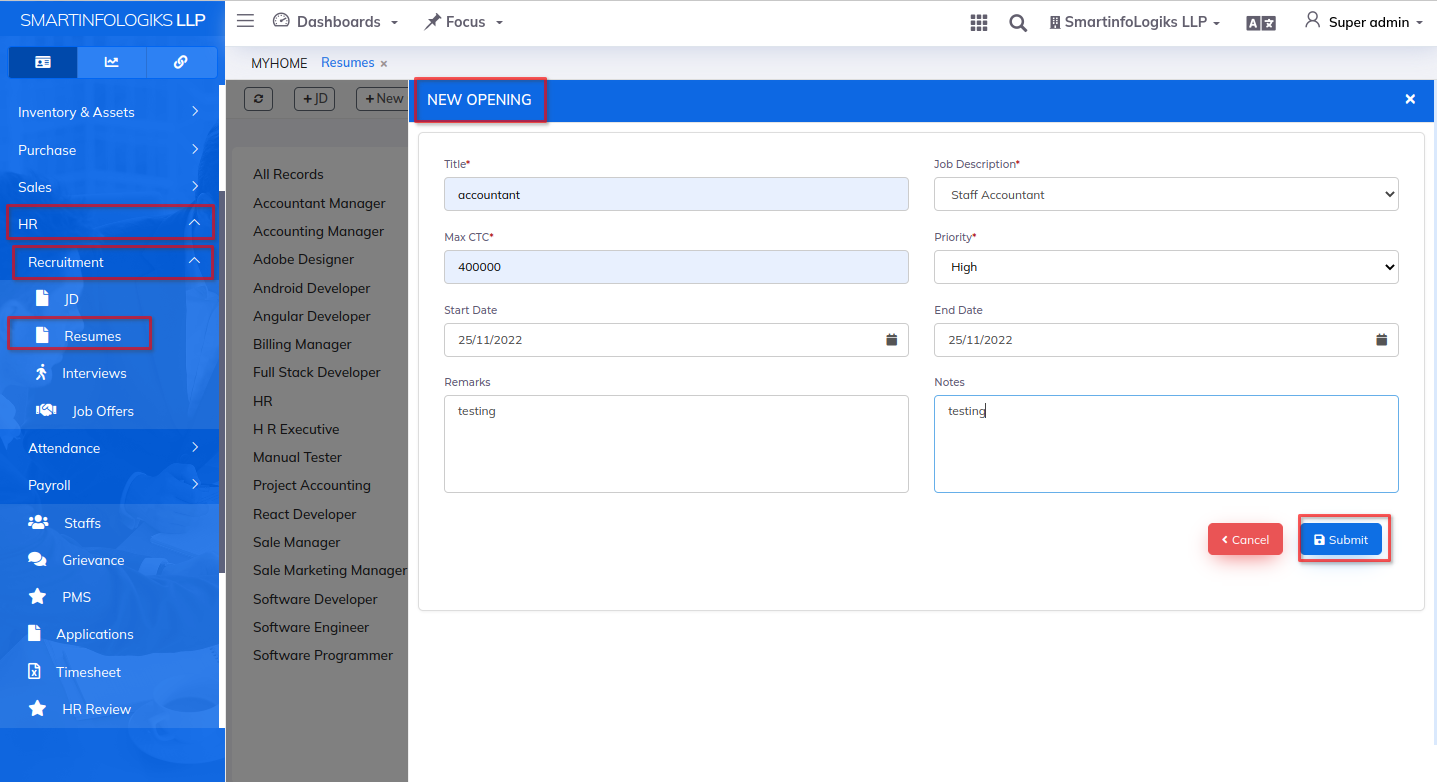This screenshot has height=782, width=1437.
Task: Select the ID card sidebar tab icon
Action: coord(43,62)
